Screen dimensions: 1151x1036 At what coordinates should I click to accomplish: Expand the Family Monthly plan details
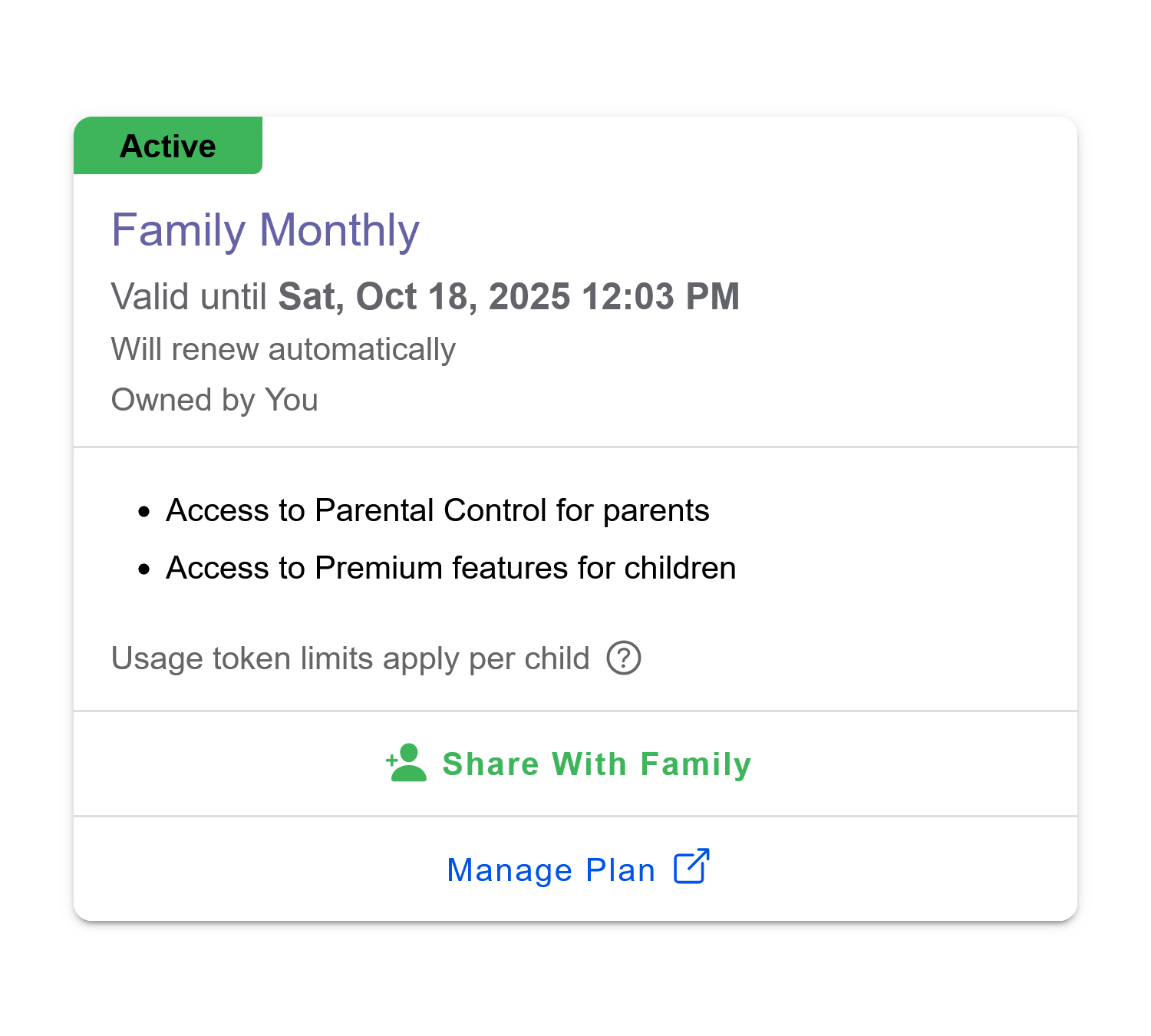pos(265,229)
